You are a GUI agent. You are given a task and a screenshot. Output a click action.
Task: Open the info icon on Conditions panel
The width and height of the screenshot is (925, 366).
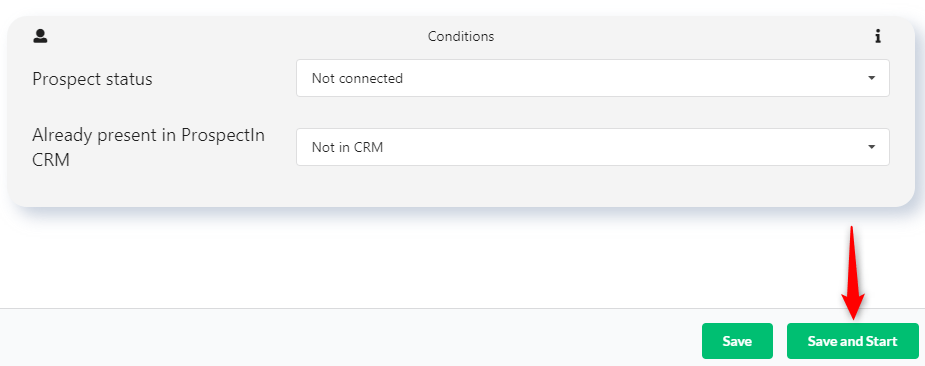point(878,37)
